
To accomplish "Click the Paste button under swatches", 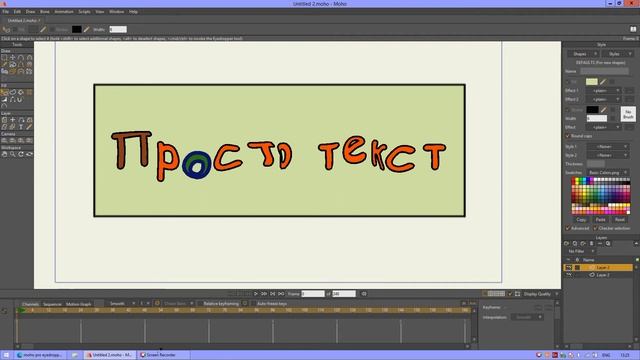I will pos(600,220).
